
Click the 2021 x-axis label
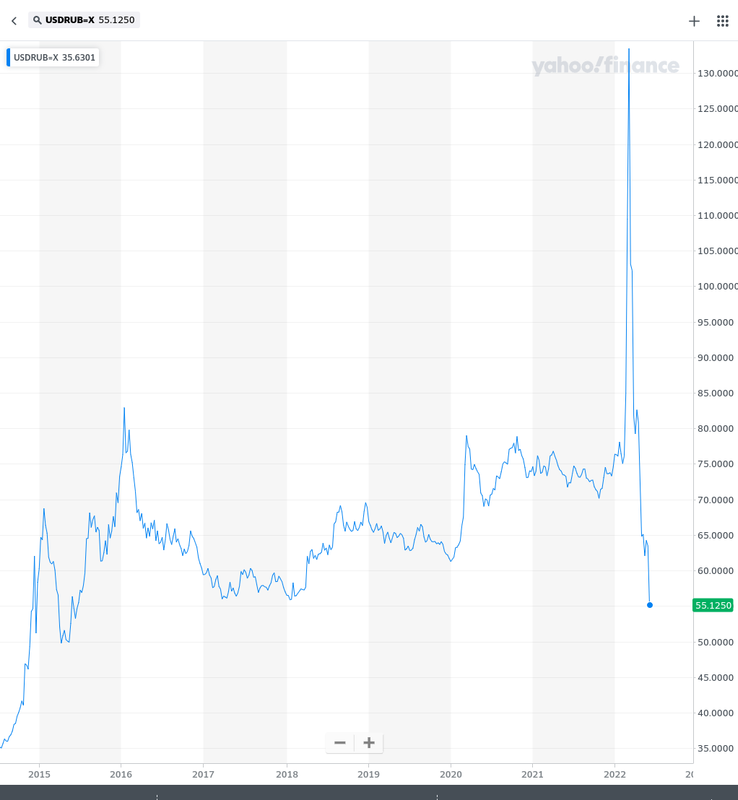coord(532,774)
